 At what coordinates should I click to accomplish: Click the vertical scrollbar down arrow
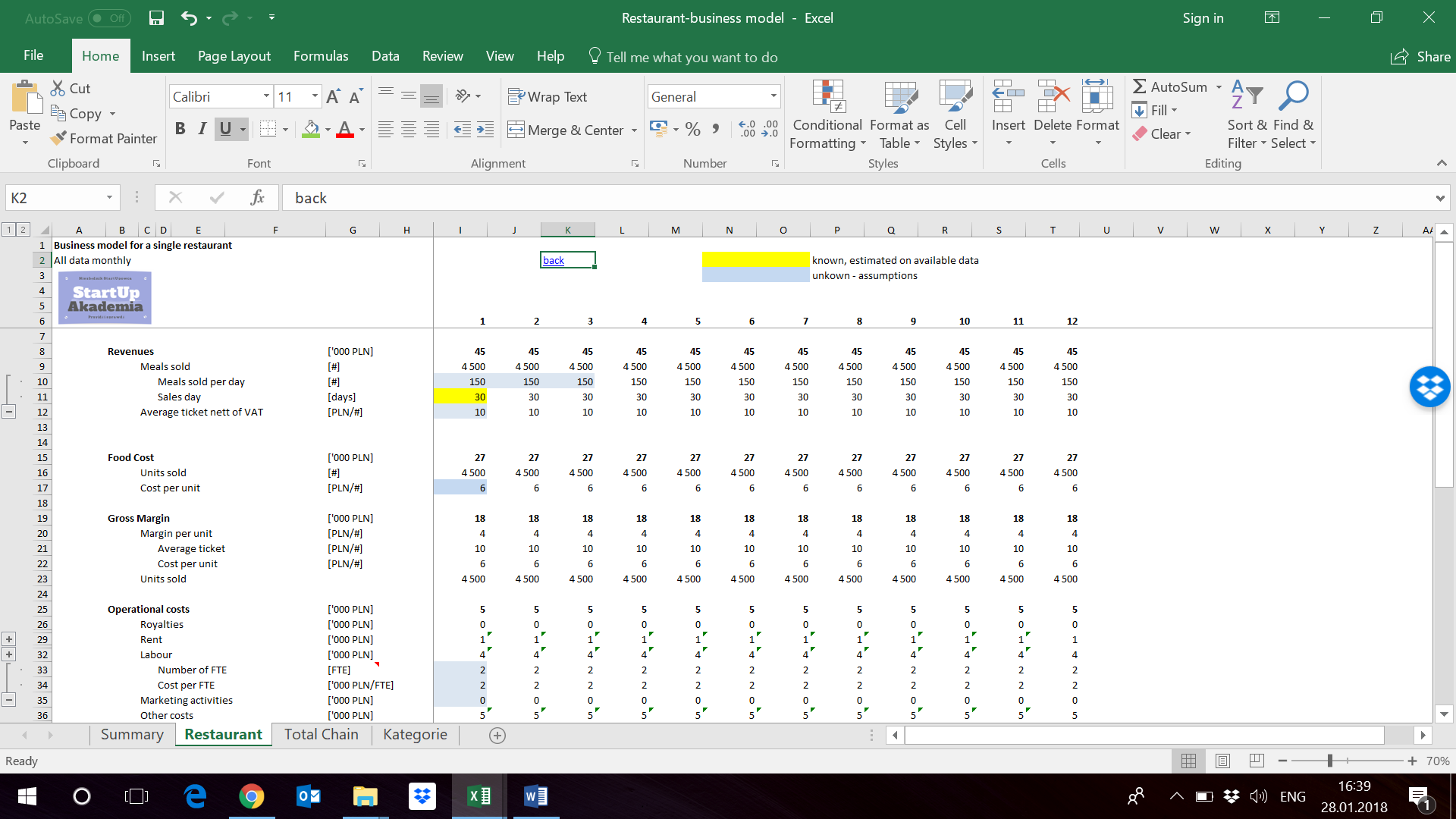tap(1444, 714)
